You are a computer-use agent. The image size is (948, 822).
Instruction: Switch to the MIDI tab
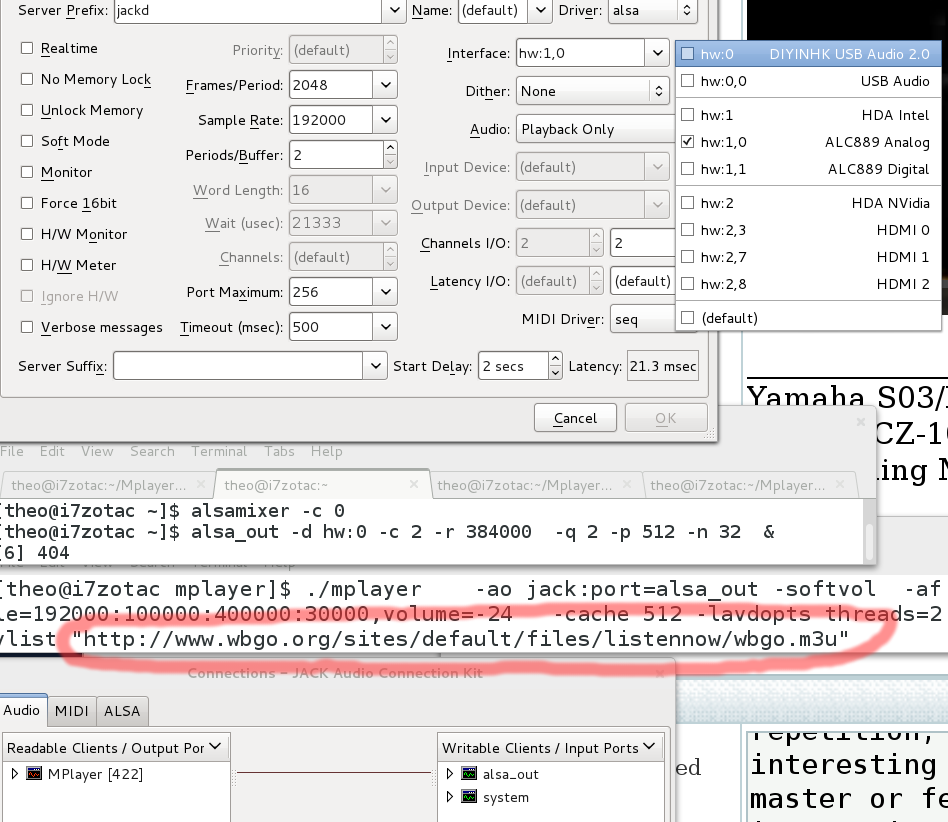pos(71,711)
